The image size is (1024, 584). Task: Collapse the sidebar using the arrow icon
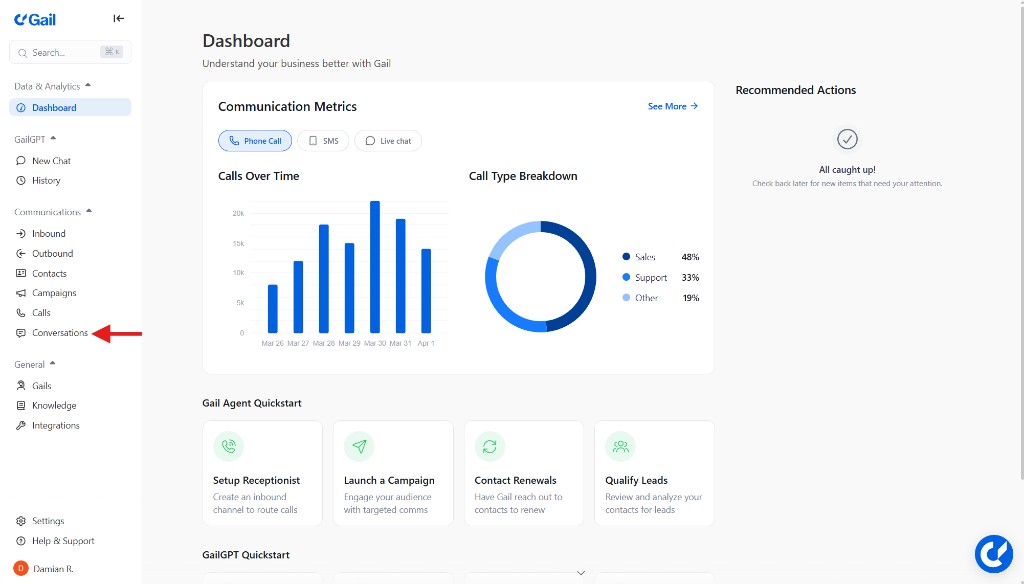(x=119, y=18)
